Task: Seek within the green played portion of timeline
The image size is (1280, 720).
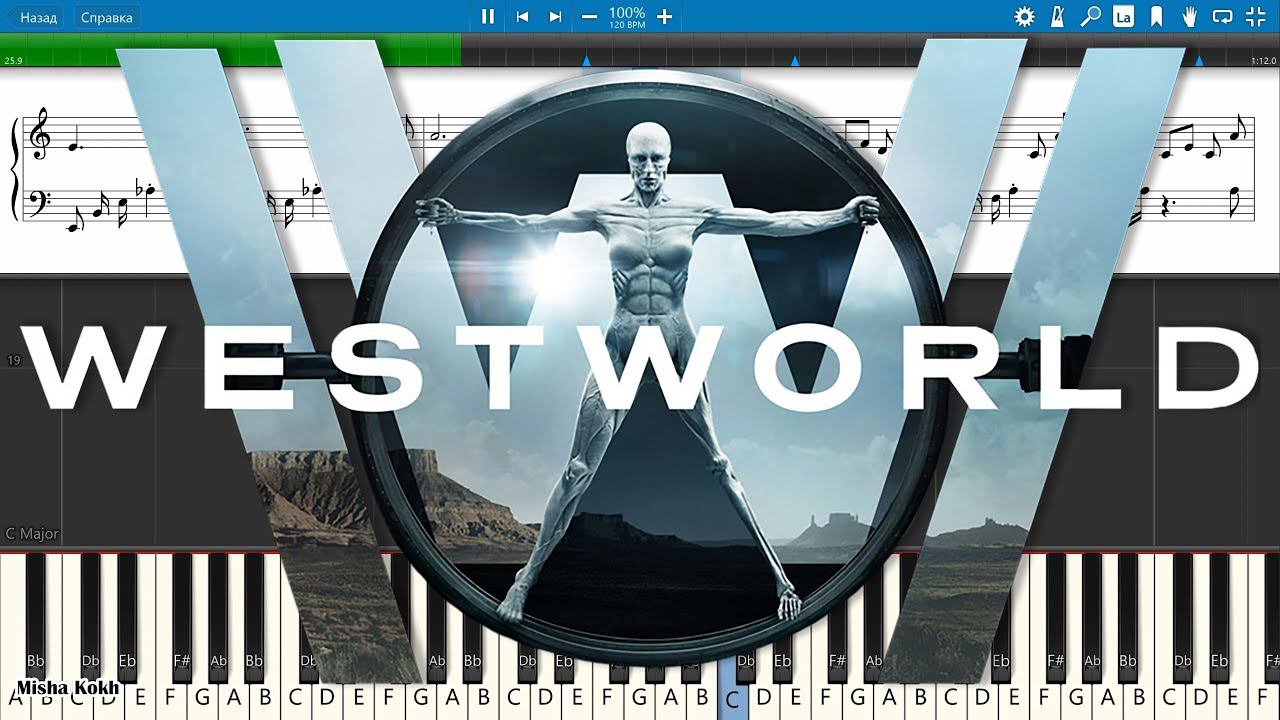Action: point(230,50)
